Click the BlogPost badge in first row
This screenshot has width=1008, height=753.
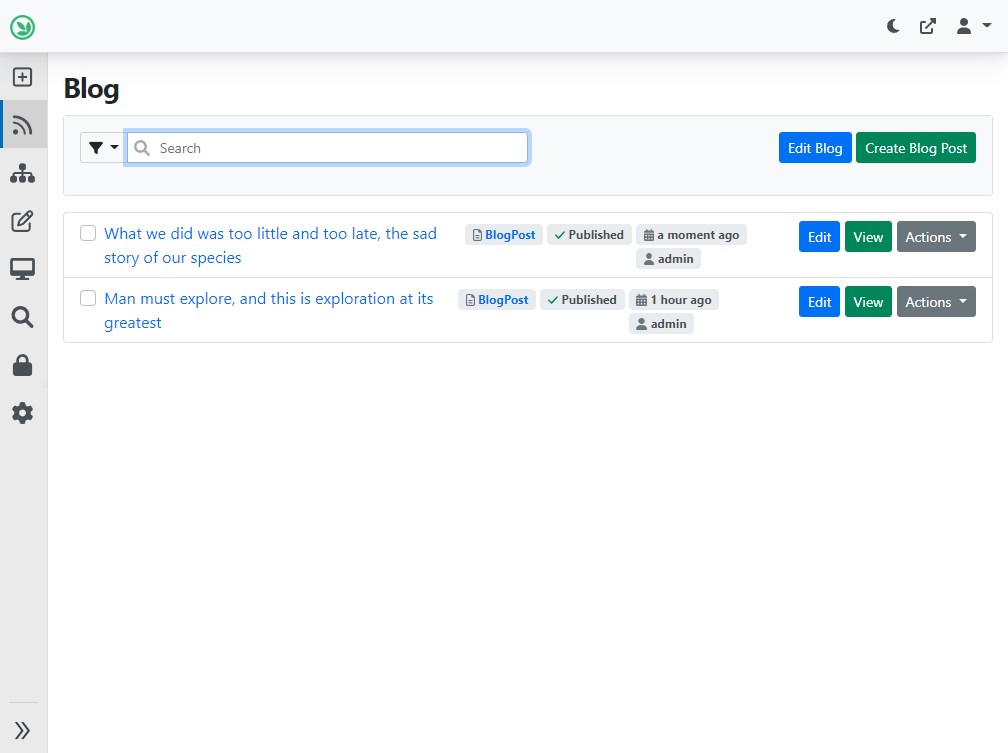[x=504, y=235]
